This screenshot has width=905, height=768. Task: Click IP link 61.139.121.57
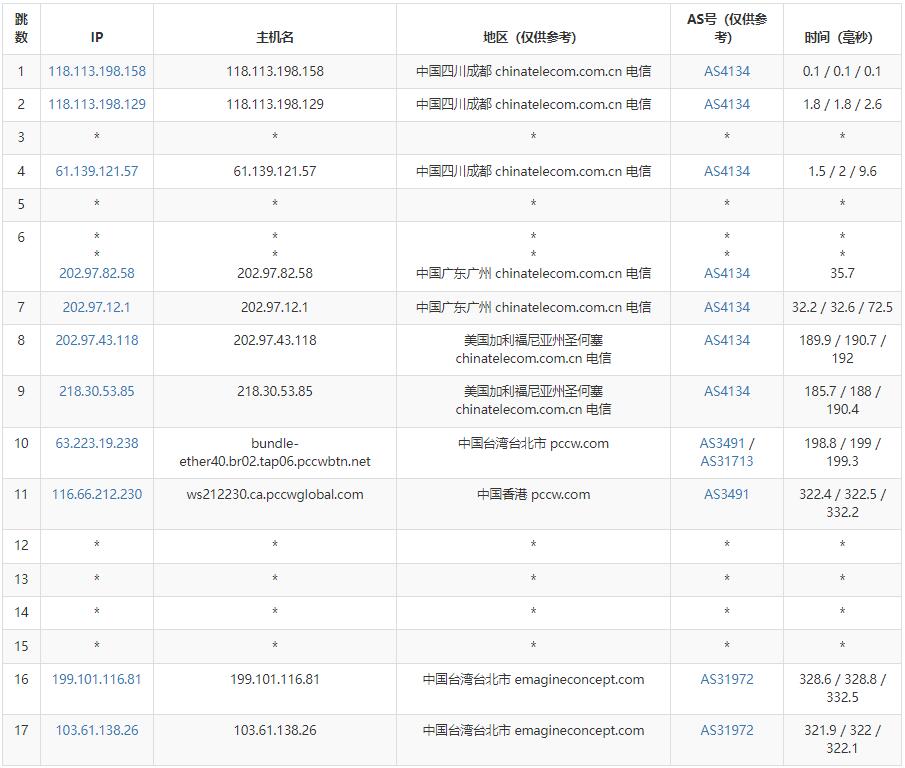[97, 171]
